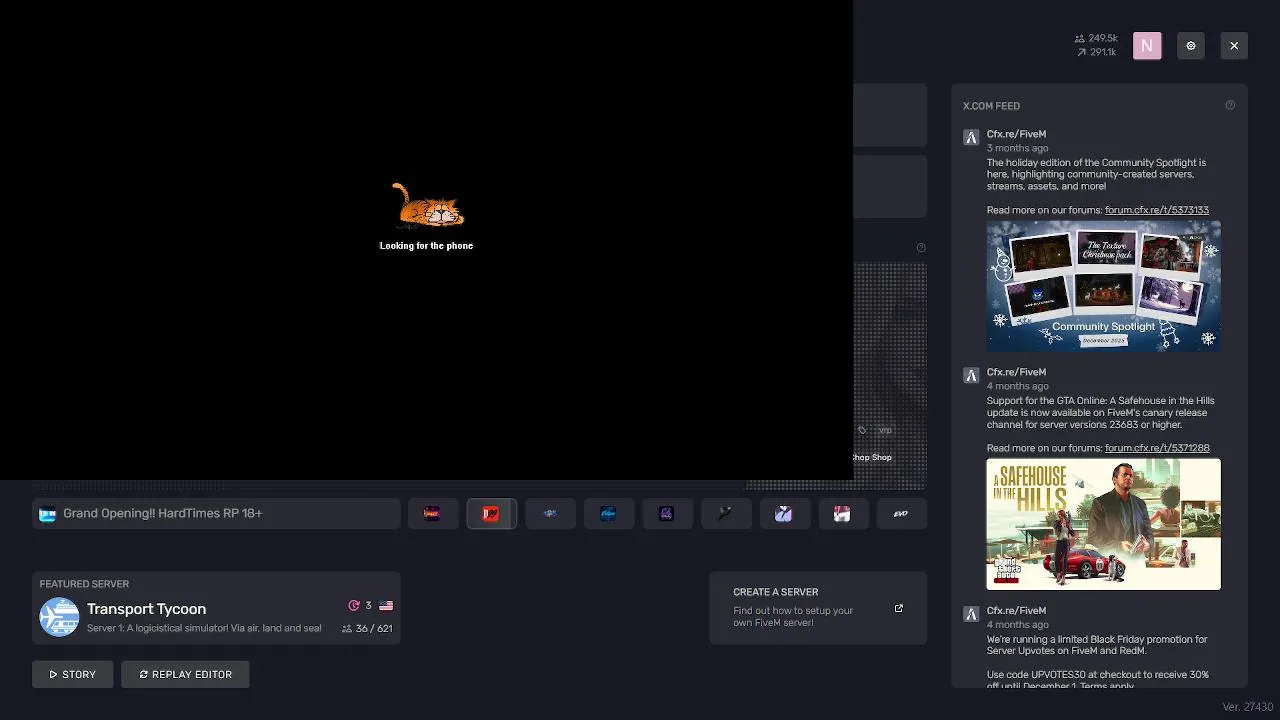Select the first promoted server icon with orange logo
The image size is (1280, 720).
coord(432,513)
